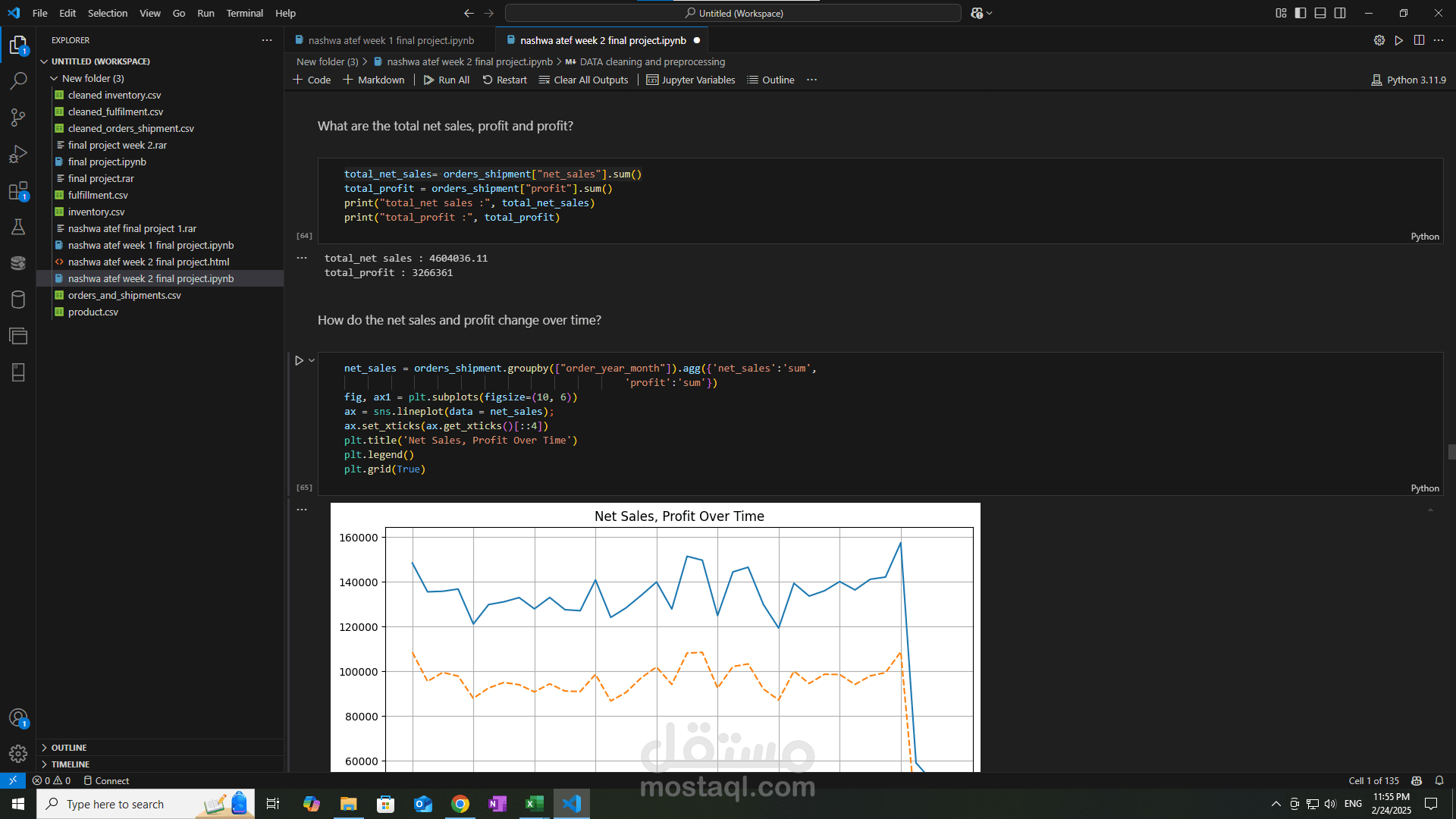Image resolution: width=1456 pixels, height=819 pixels.
Task: Switch to week 1 final project tab
Action: 390,40
